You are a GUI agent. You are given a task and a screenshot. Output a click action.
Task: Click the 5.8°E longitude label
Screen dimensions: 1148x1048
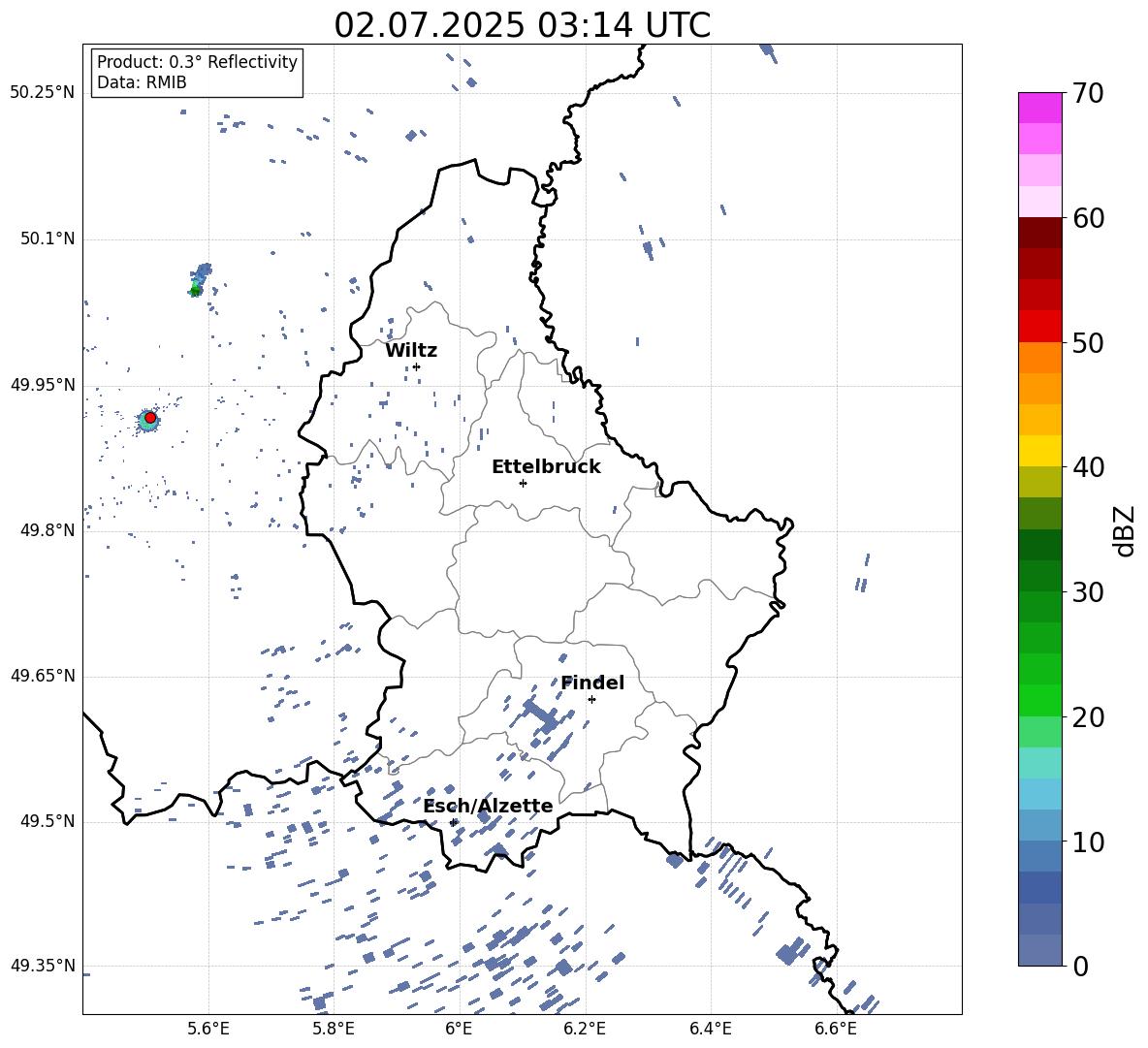(334, 1029)
